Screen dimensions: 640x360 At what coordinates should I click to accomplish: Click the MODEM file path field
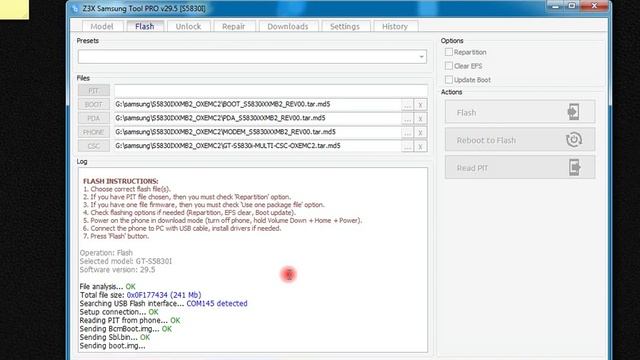(257, 132)
